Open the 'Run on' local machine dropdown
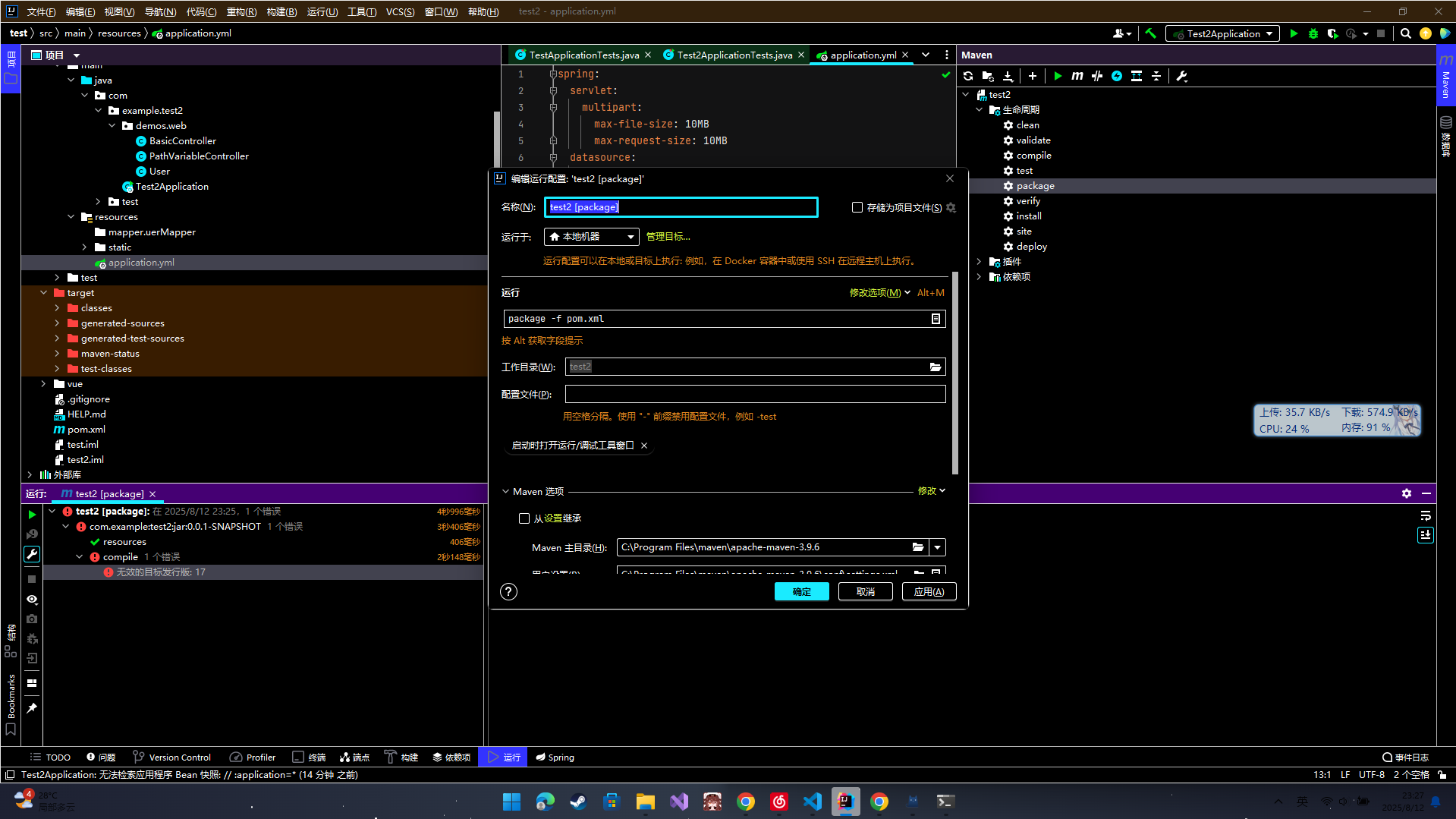Screen dimensions: 1456x819 pyautogui.click(x=591, y=237)
